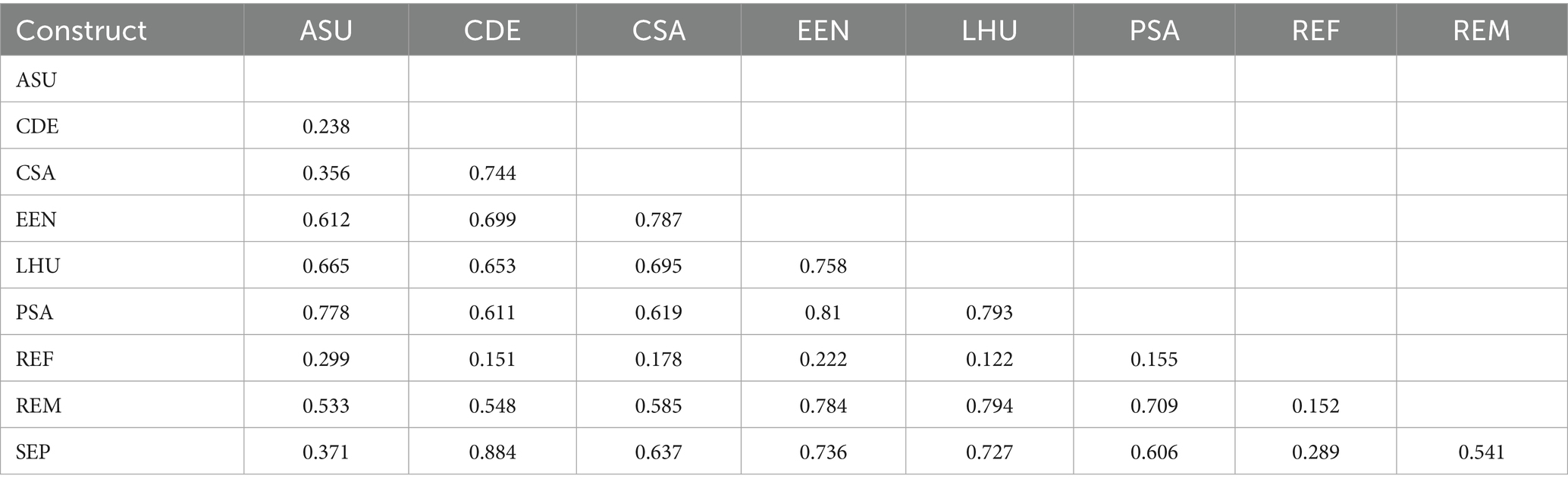Viewport: 1568px width, 488px height.
Task: Select the 0.709 cell in REM row
Action: pos(1154,406)
